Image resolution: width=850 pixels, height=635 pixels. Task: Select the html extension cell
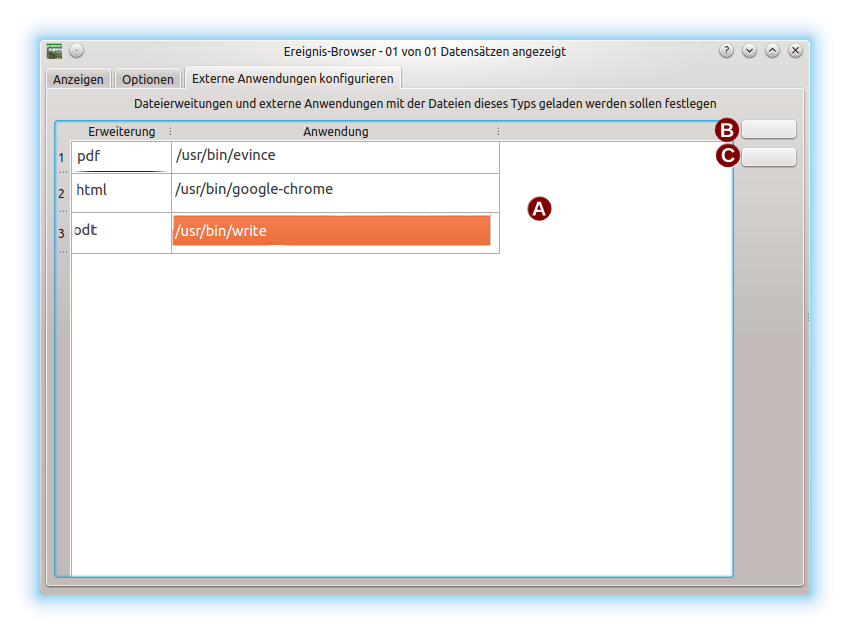click(121, 191)
